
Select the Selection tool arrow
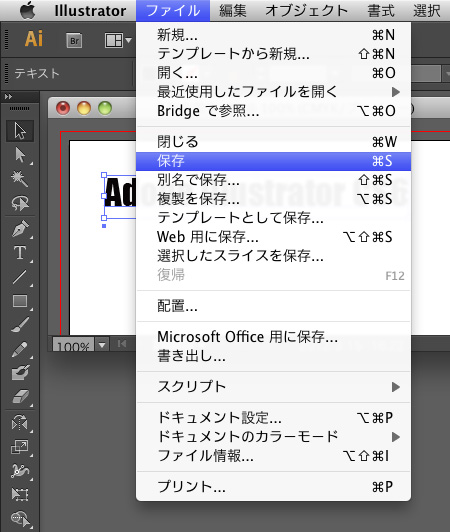pyautogui.click(x=20, y=131)
